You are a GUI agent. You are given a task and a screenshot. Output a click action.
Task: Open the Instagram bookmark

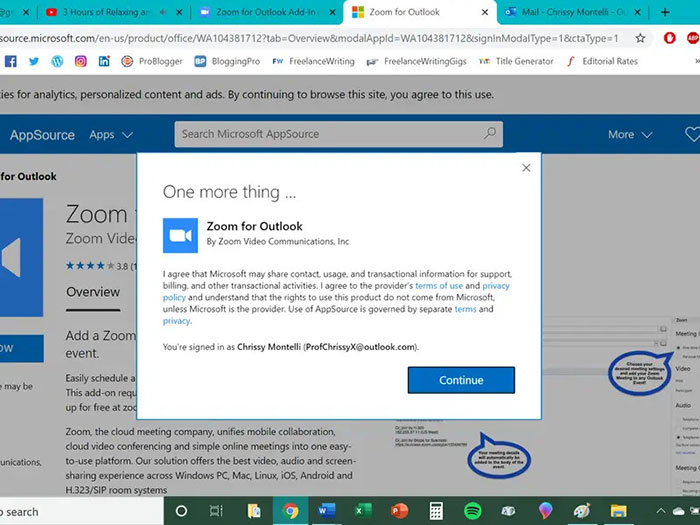click(x=80, y=61)
